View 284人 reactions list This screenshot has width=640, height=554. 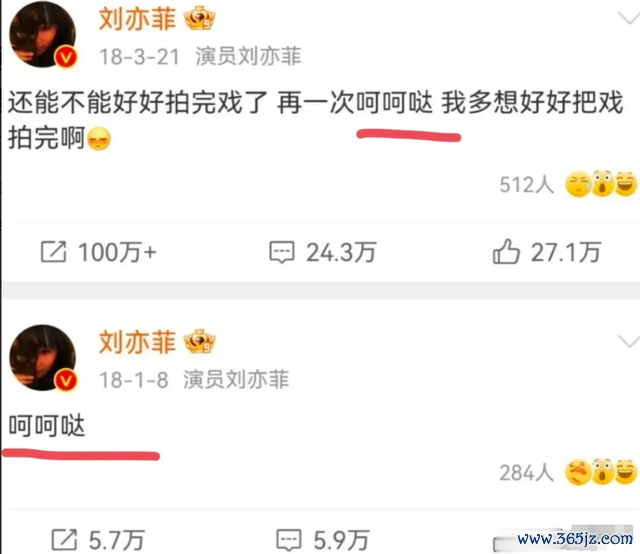click(x=527, y=473)
